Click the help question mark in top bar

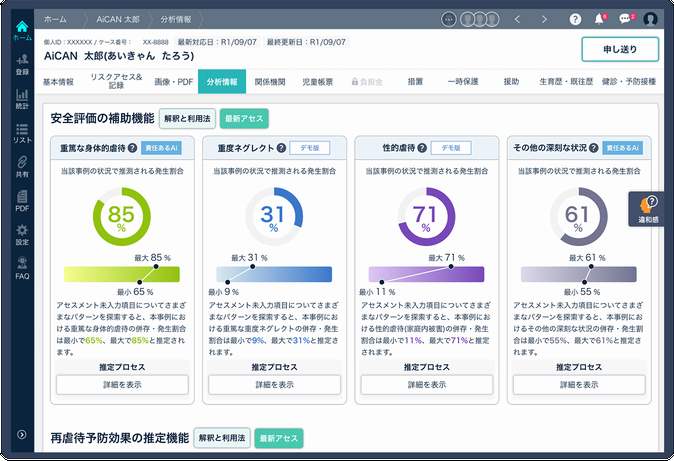pyautogui.click(x=575, y=19)
